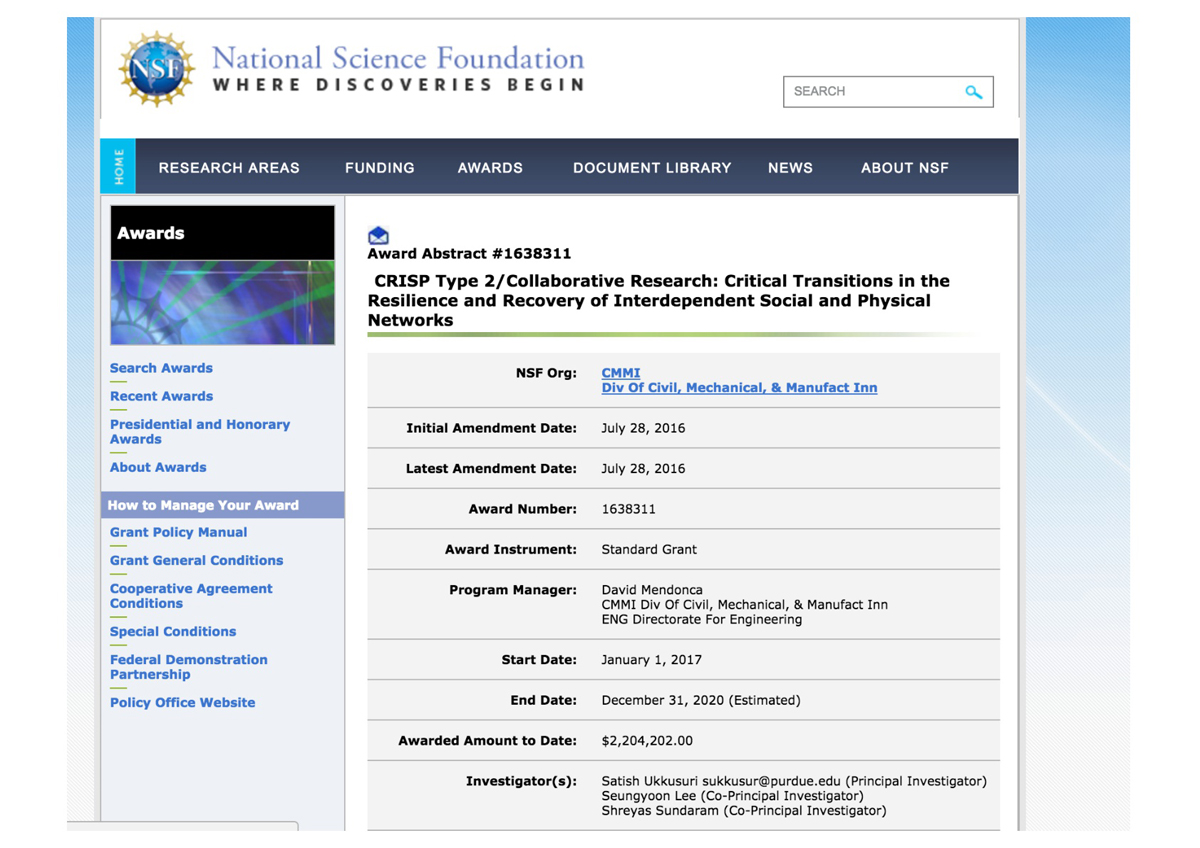Screen dimensions: 1200x848
Task: Click the Program Manager field label
Action: coord(513,590)
